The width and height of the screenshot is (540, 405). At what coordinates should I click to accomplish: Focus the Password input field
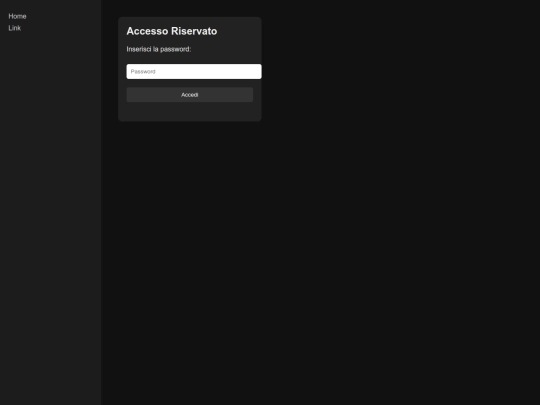click(x=194, y=72)
